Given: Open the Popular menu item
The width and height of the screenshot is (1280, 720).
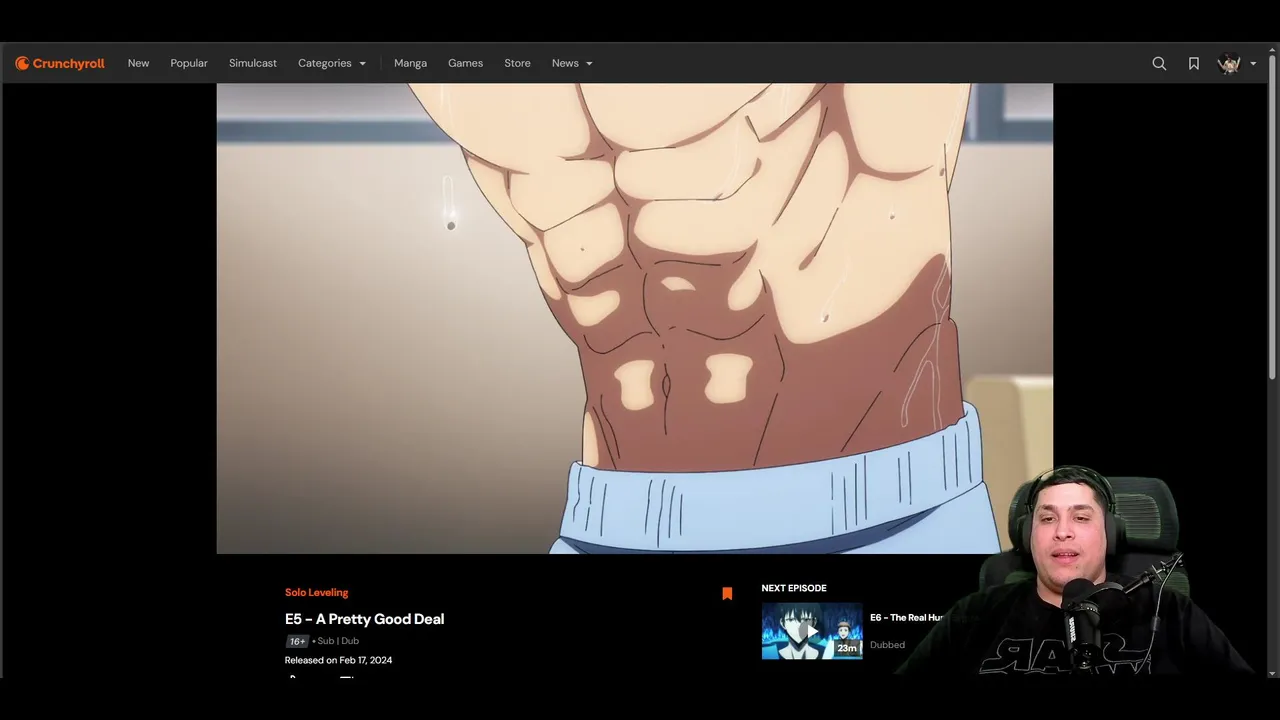Looking at the screenshot, I should (x=189, y=63).
